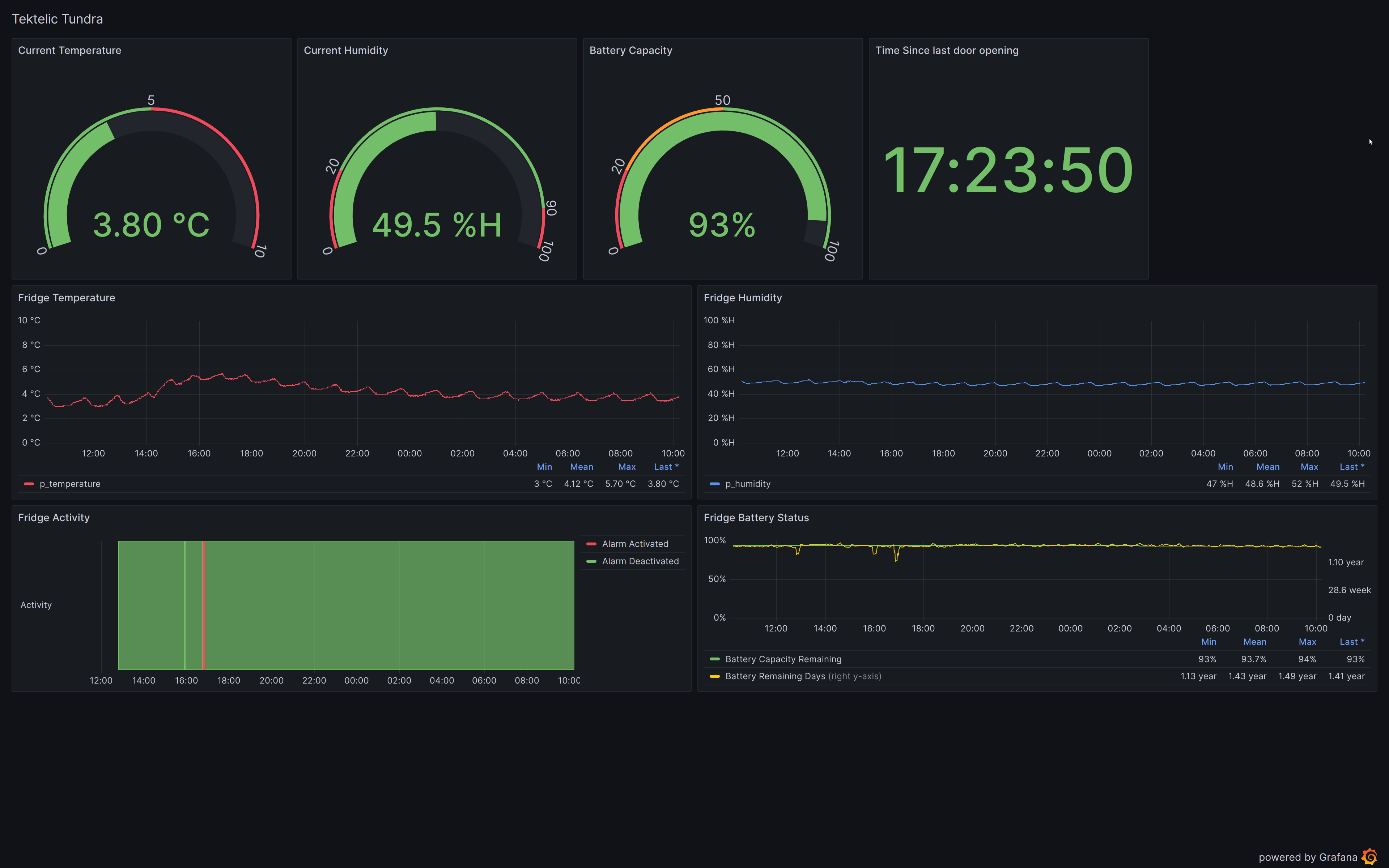Toggle the p_temperature legend series
Viewport: 1389px width, 868px height.
(x=70, y=484)
